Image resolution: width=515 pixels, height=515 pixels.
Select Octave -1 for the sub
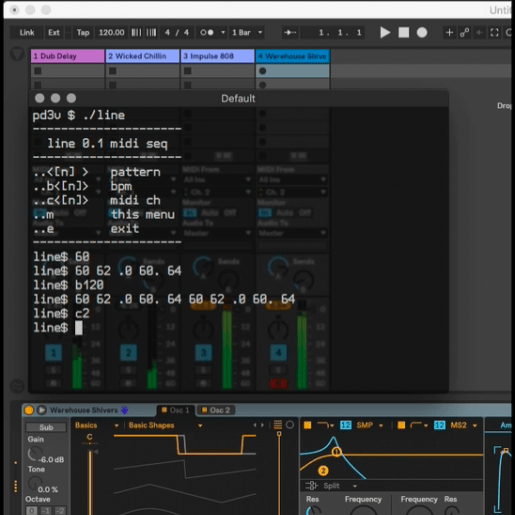click(x=46, y=510)
